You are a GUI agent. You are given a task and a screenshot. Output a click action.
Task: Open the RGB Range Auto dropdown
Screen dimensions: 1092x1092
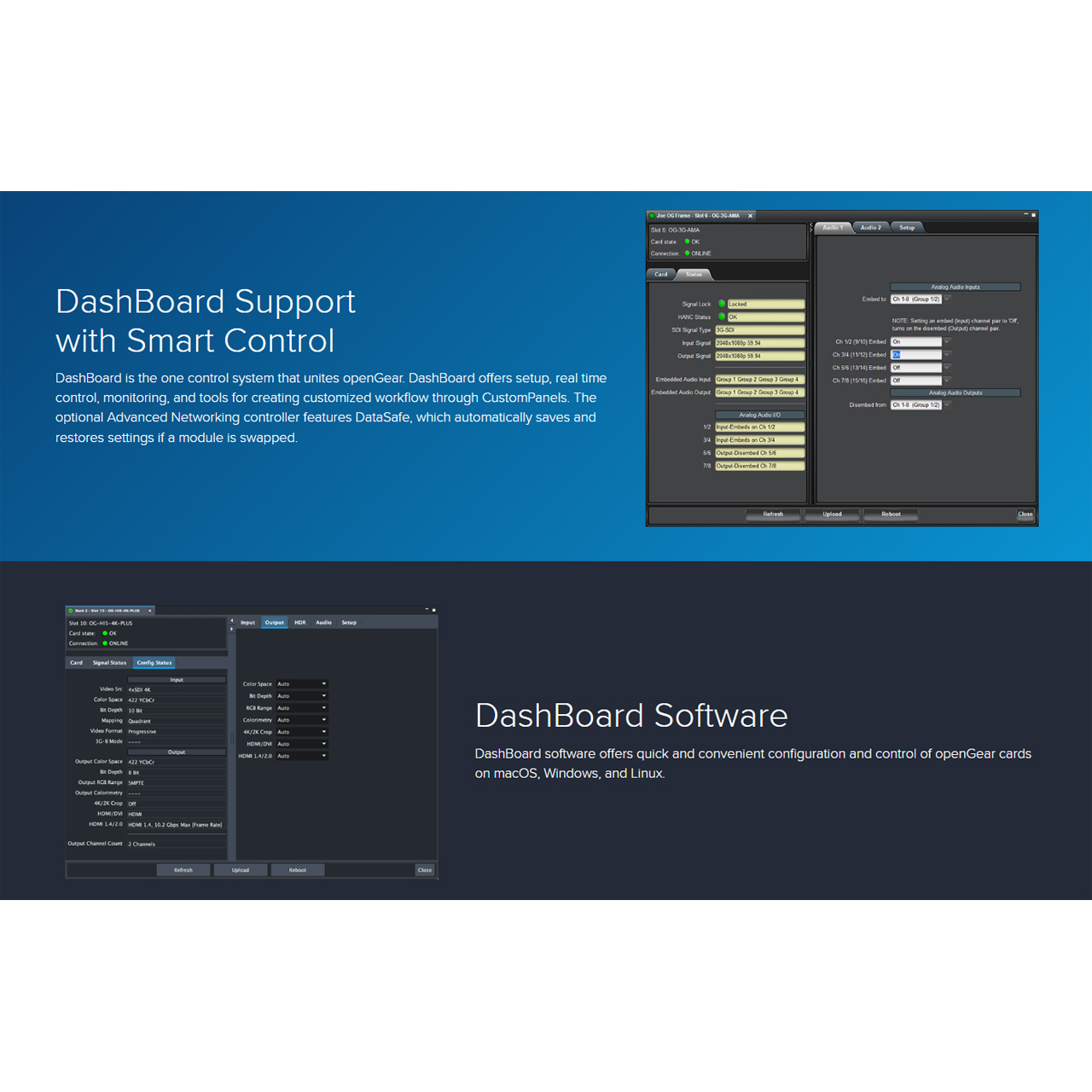coord(323,708)
